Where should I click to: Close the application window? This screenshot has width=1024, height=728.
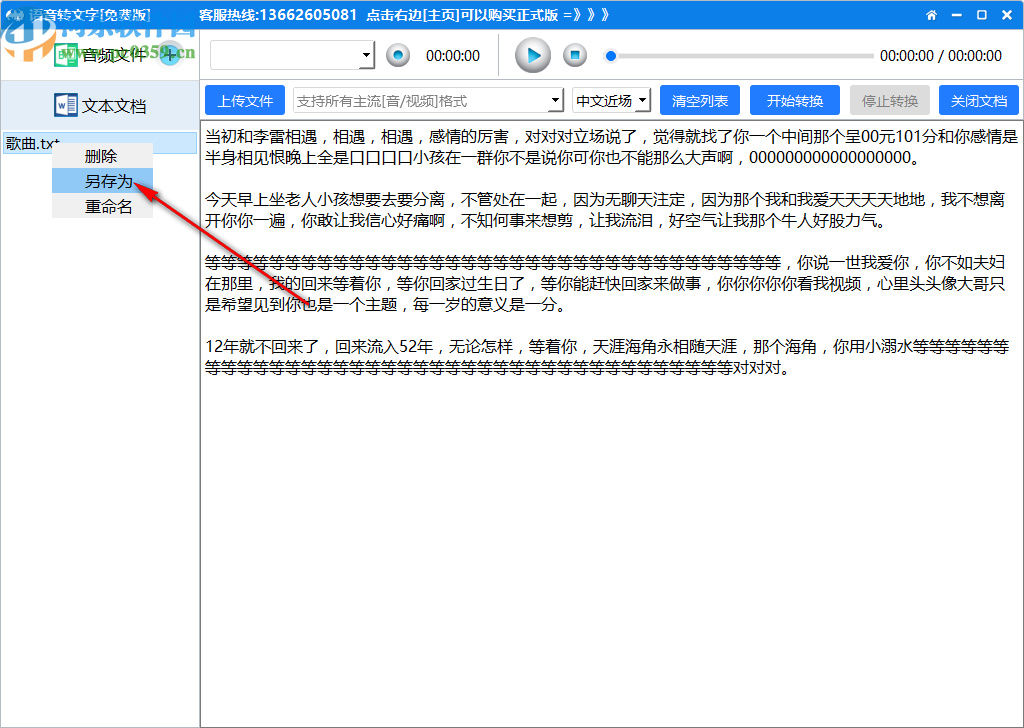pyautogui.click(x=1007, y=15)
